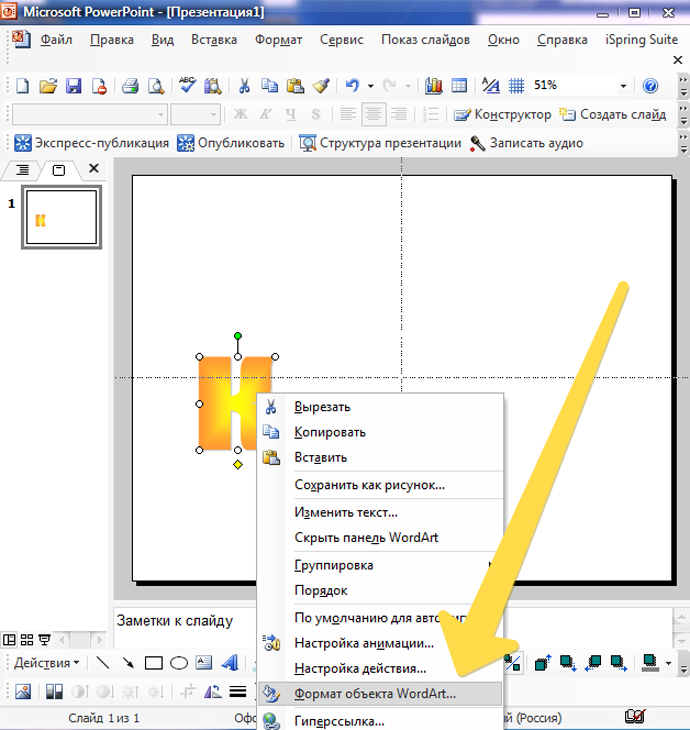Click the green rotation handle above WordArt
This screenshot has height=730, width=690.
pos(238,336)
